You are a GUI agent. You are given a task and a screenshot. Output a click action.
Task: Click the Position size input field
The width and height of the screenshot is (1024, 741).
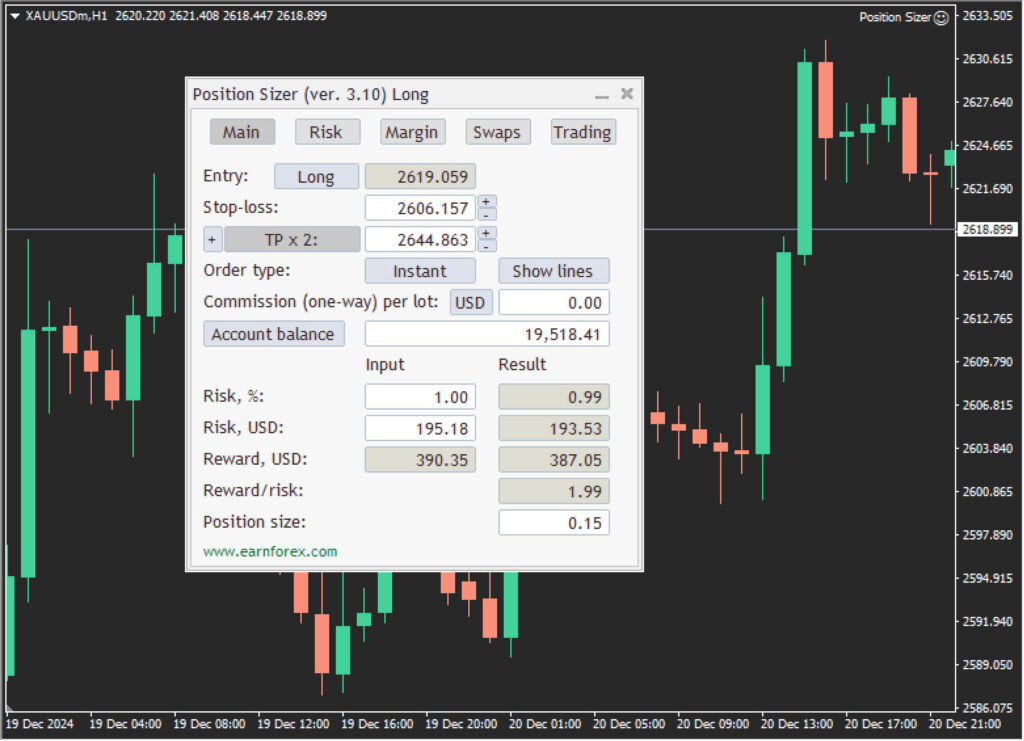553,522
